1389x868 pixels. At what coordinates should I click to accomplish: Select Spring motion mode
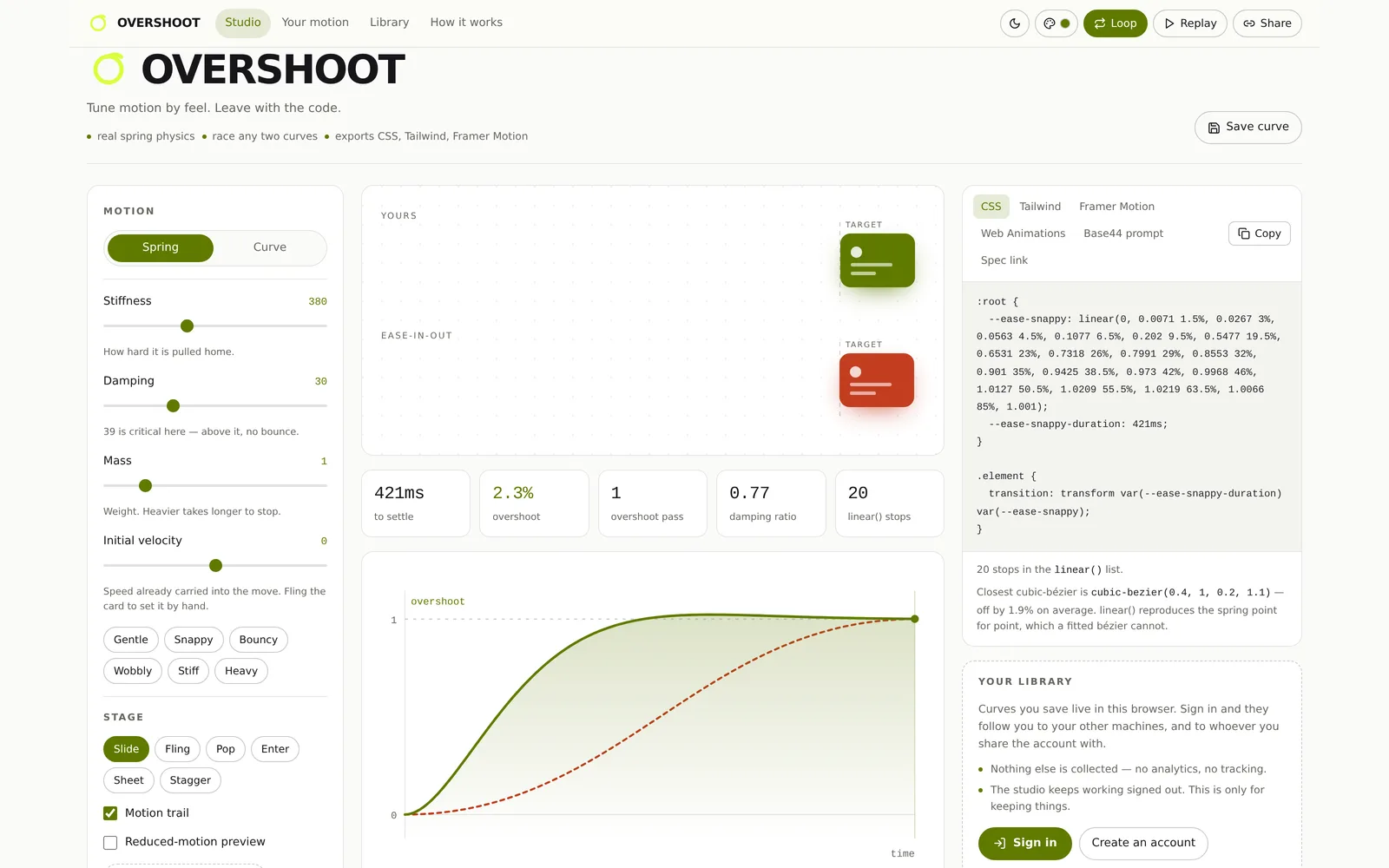[161, 247]
